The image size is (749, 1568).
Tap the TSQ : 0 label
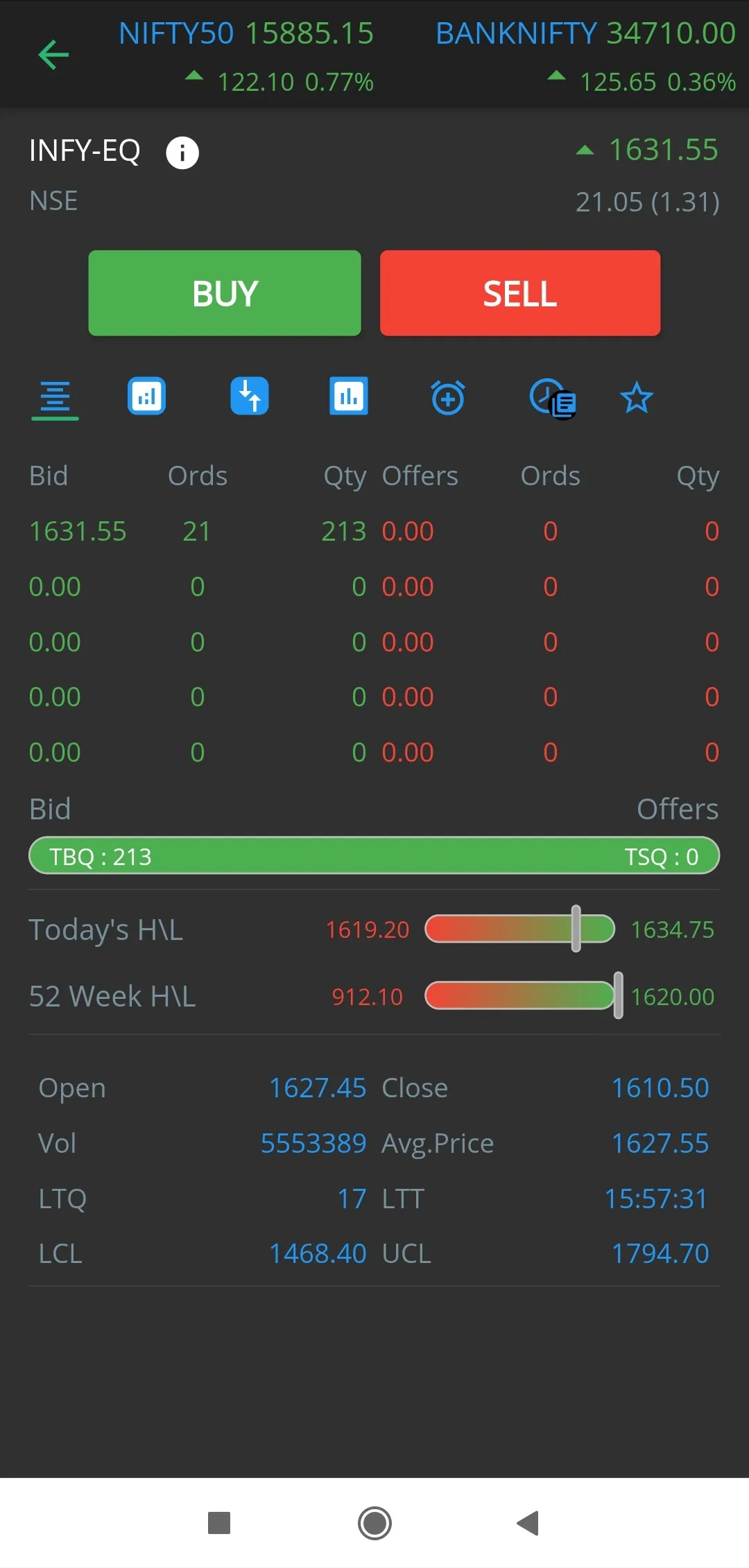pyautogui.click(x=662, y=857)
